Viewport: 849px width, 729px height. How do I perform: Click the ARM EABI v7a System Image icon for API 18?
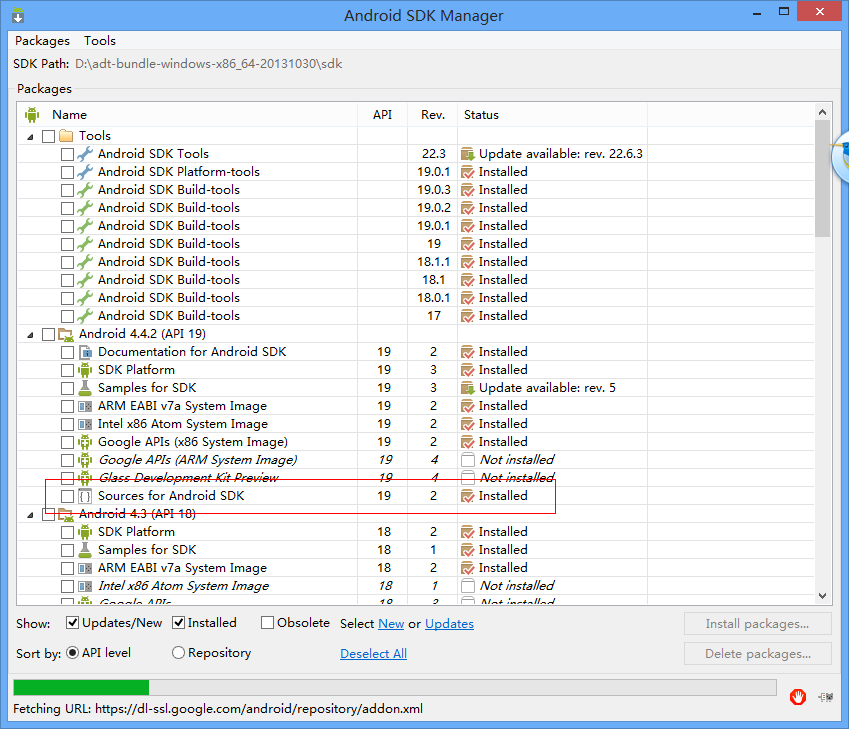click(85, 568)
